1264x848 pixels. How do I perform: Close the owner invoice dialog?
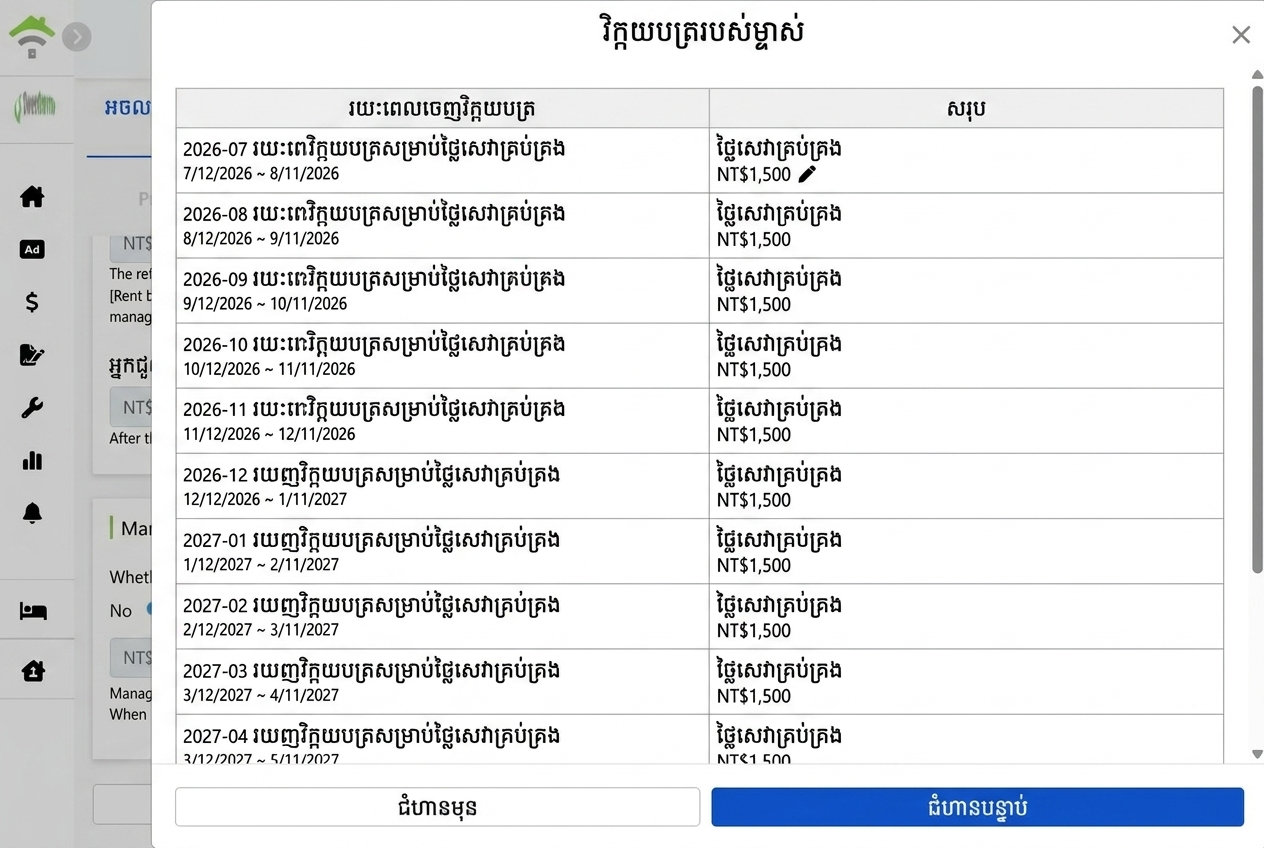[x=1241, y=35]
